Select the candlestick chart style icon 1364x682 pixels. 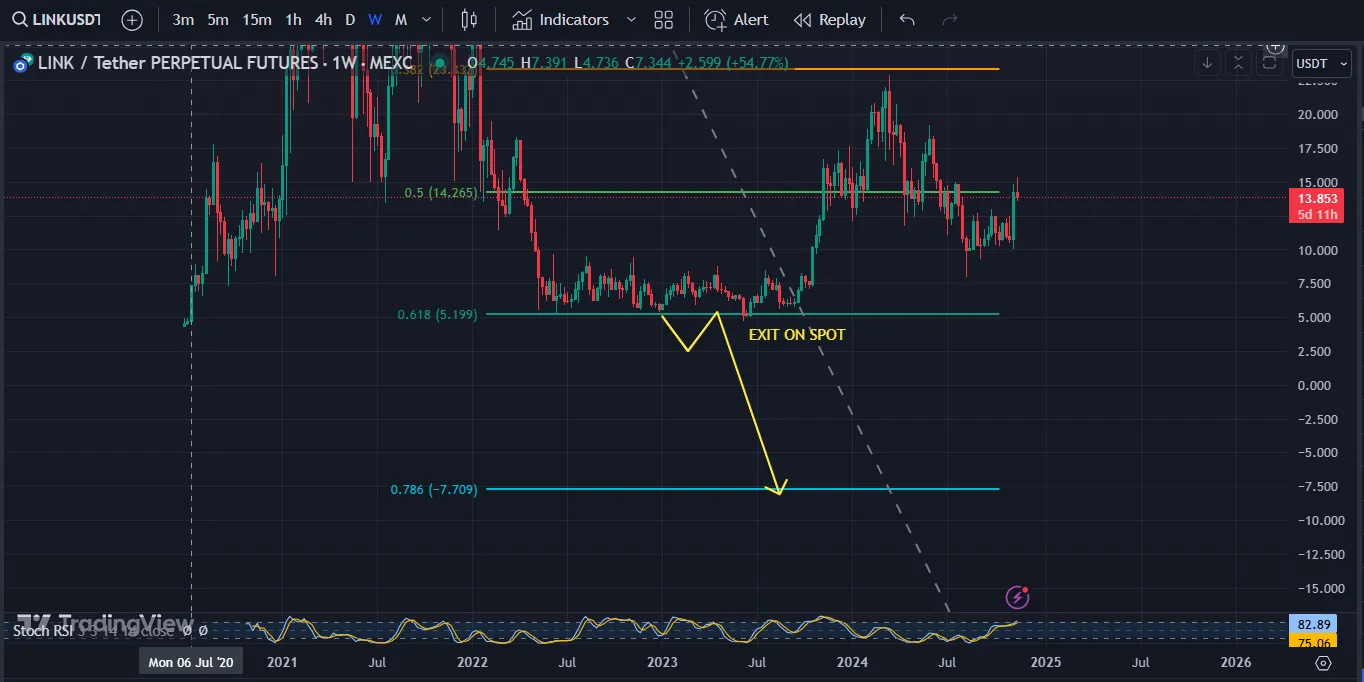click(468, 19)
